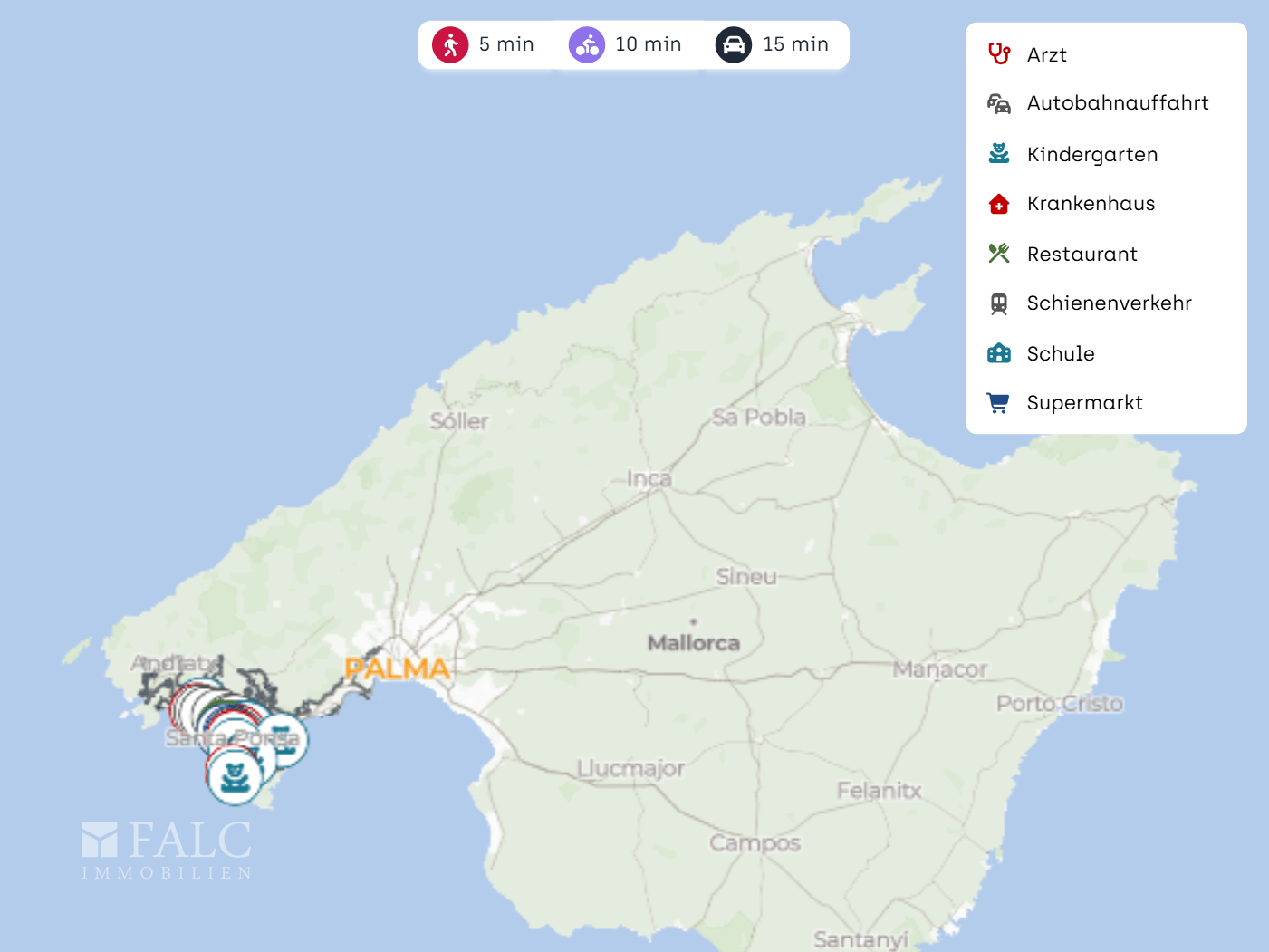Image resolution: width=1269 pixels, height=952 pixels.
Task: Toggle the Schule legend entry
Action: click(x=1060, y=354)
